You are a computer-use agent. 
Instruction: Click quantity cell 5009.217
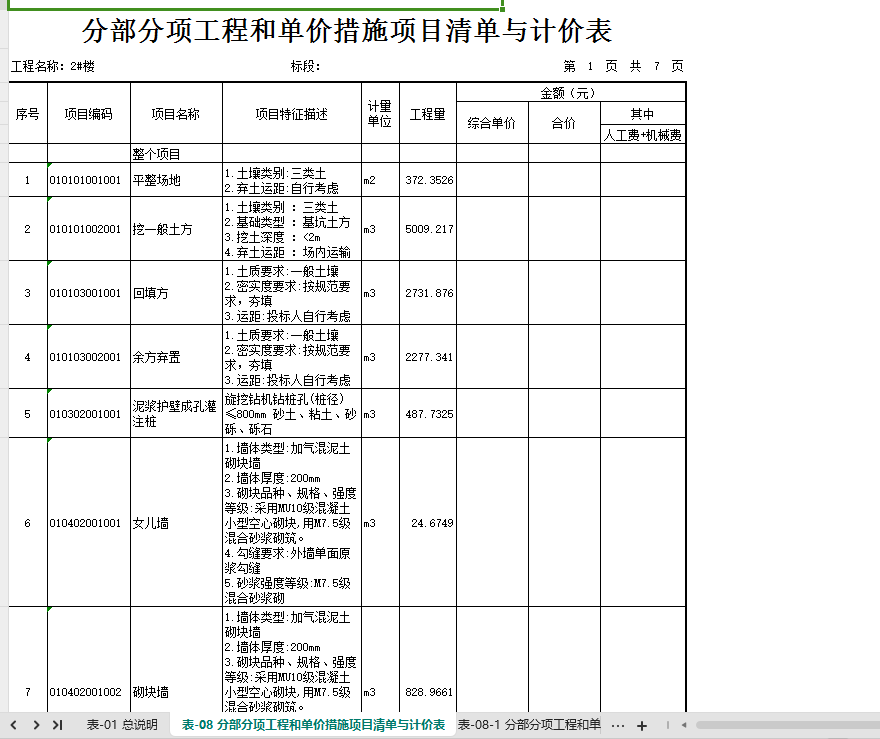click(x=428, y=229)
